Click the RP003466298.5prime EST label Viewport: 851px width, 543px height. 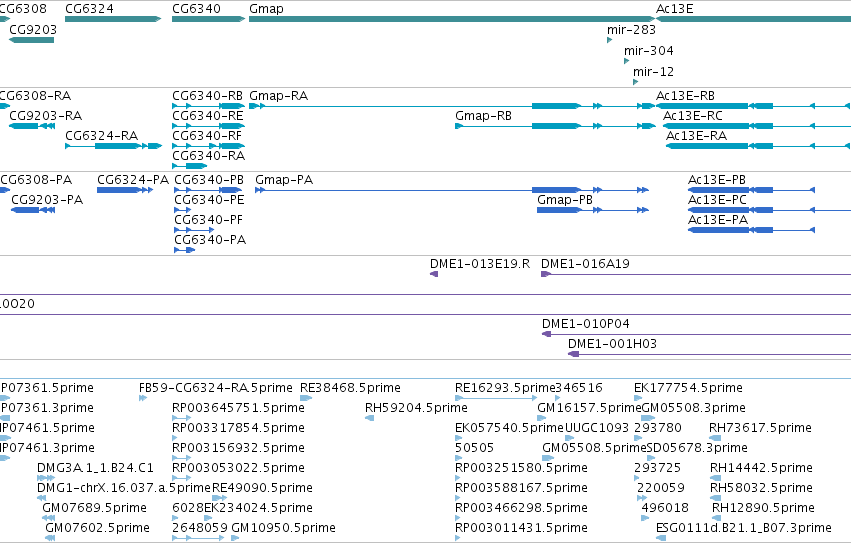pos(522,508)
